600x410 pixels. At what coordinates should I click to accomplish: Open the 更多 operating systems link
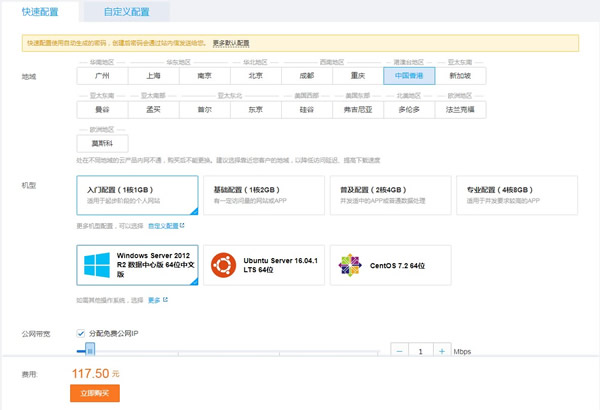coord(156,299)
